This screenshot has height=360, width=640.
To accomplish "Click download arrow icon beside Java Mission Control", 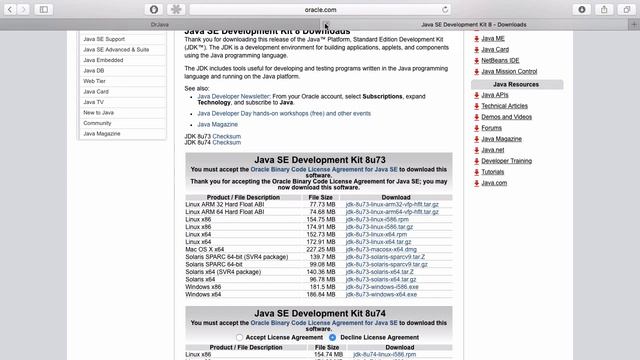I will 476,72.
